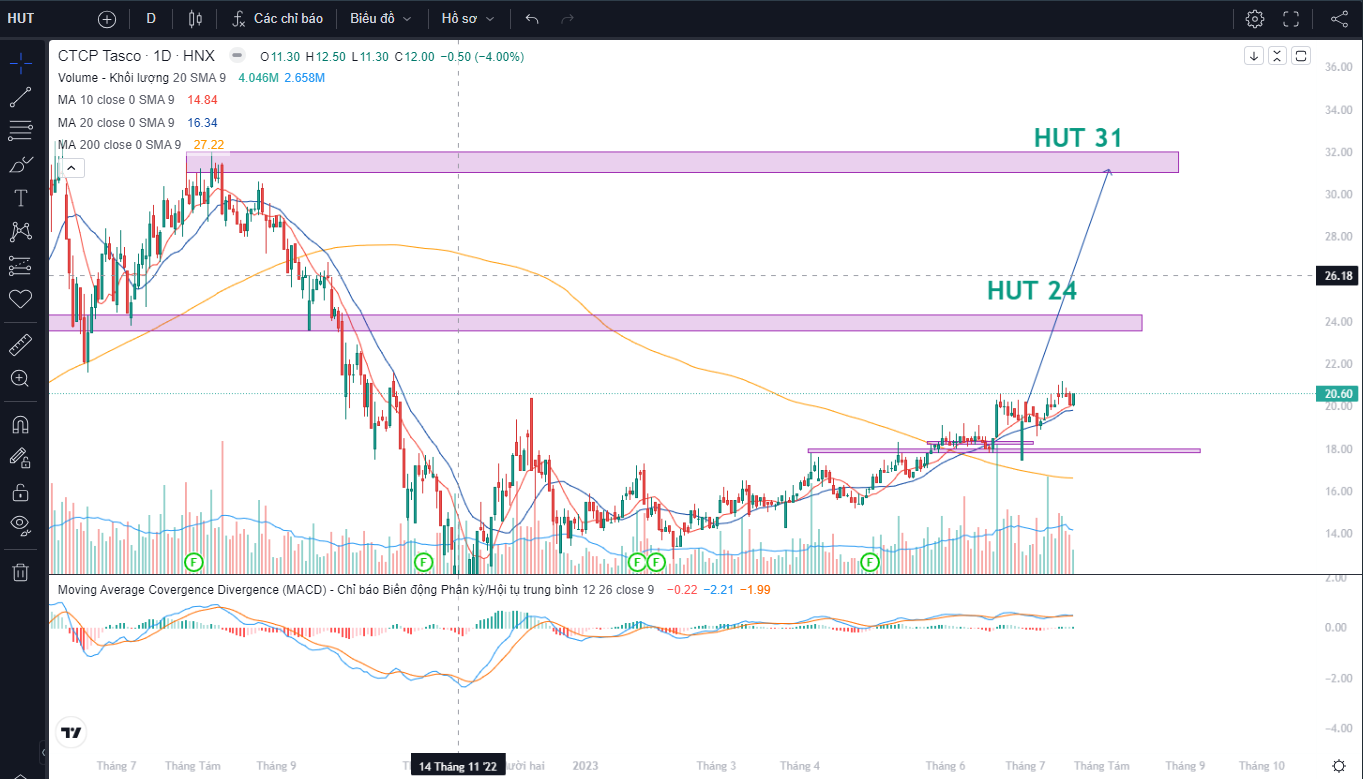Viewport: 1363px width, 779px height.
Task: Activate the zoom in magnifier tool
Action: coord(20,378)
